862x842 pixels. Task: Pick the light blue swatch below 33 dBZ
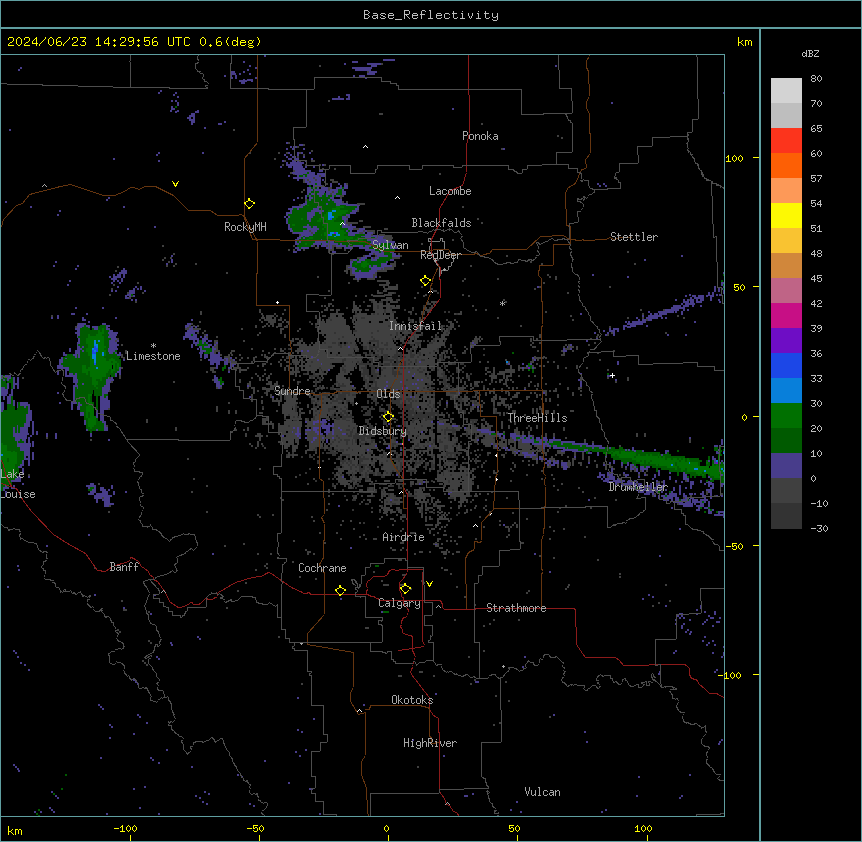[x=786, y=390]
